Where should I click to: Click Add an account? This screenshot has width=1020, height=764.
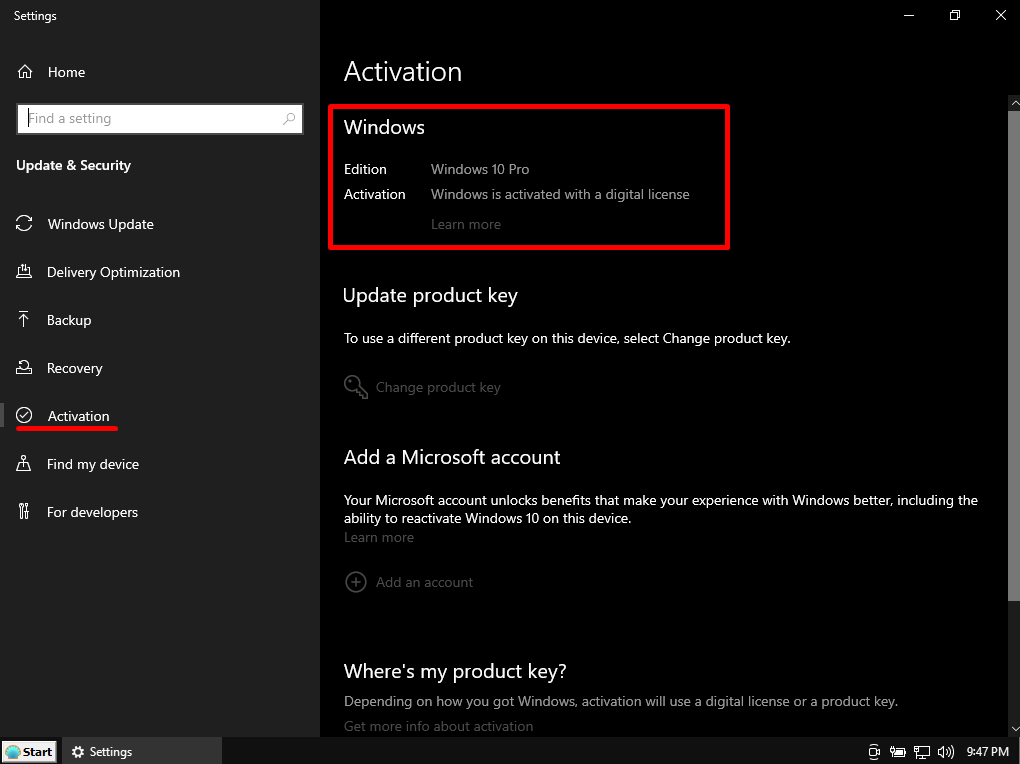424,582
